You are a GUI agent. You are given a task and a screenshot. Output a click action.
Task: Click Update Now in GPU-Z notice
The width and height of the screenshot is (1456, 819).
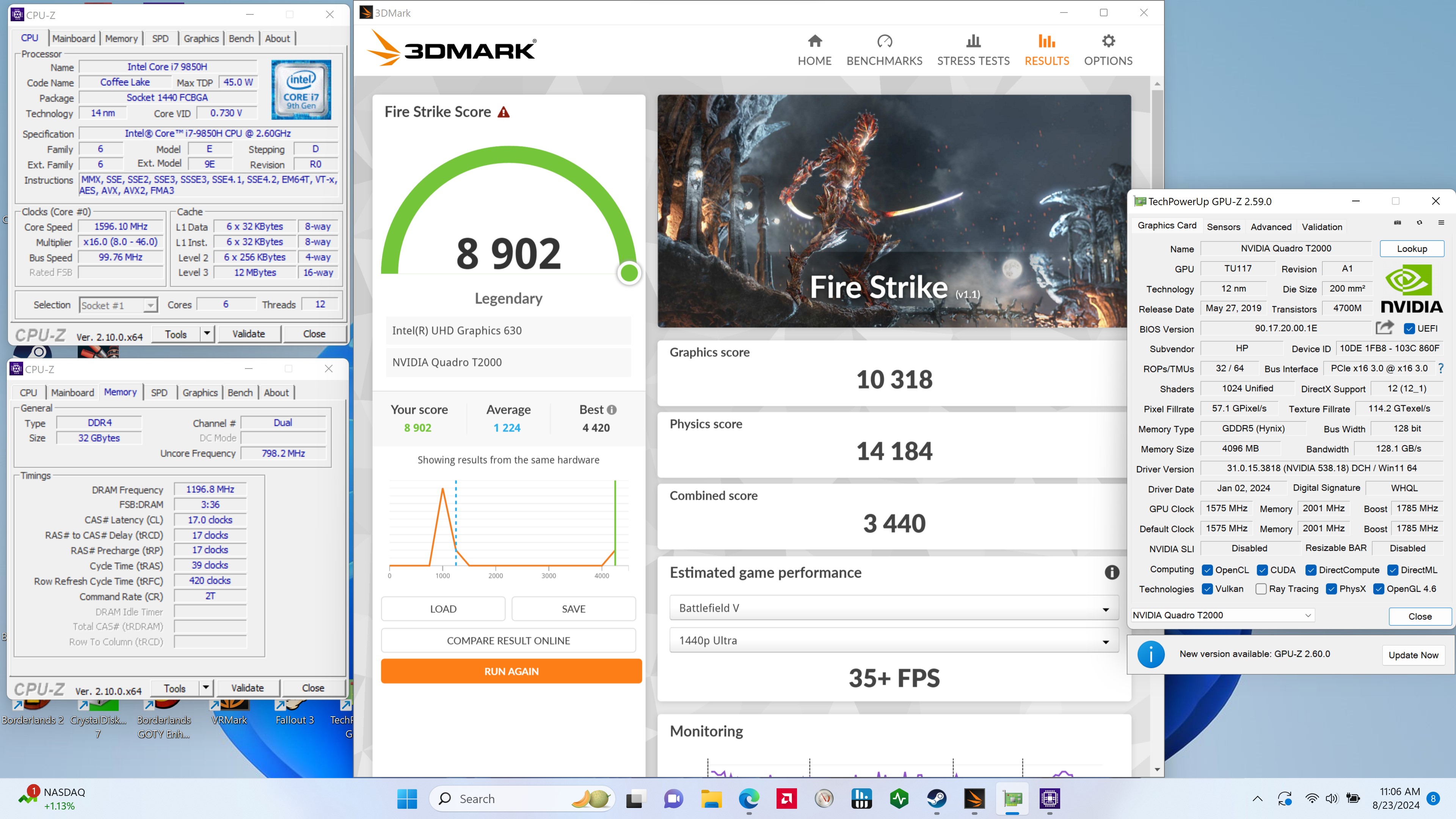tap(1413, 655)
